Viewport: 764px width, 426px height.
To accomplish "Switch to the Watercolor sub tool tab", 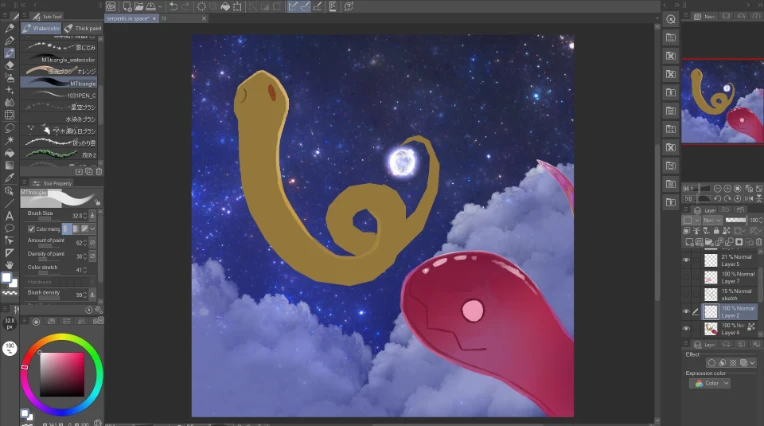I will 41,28.
